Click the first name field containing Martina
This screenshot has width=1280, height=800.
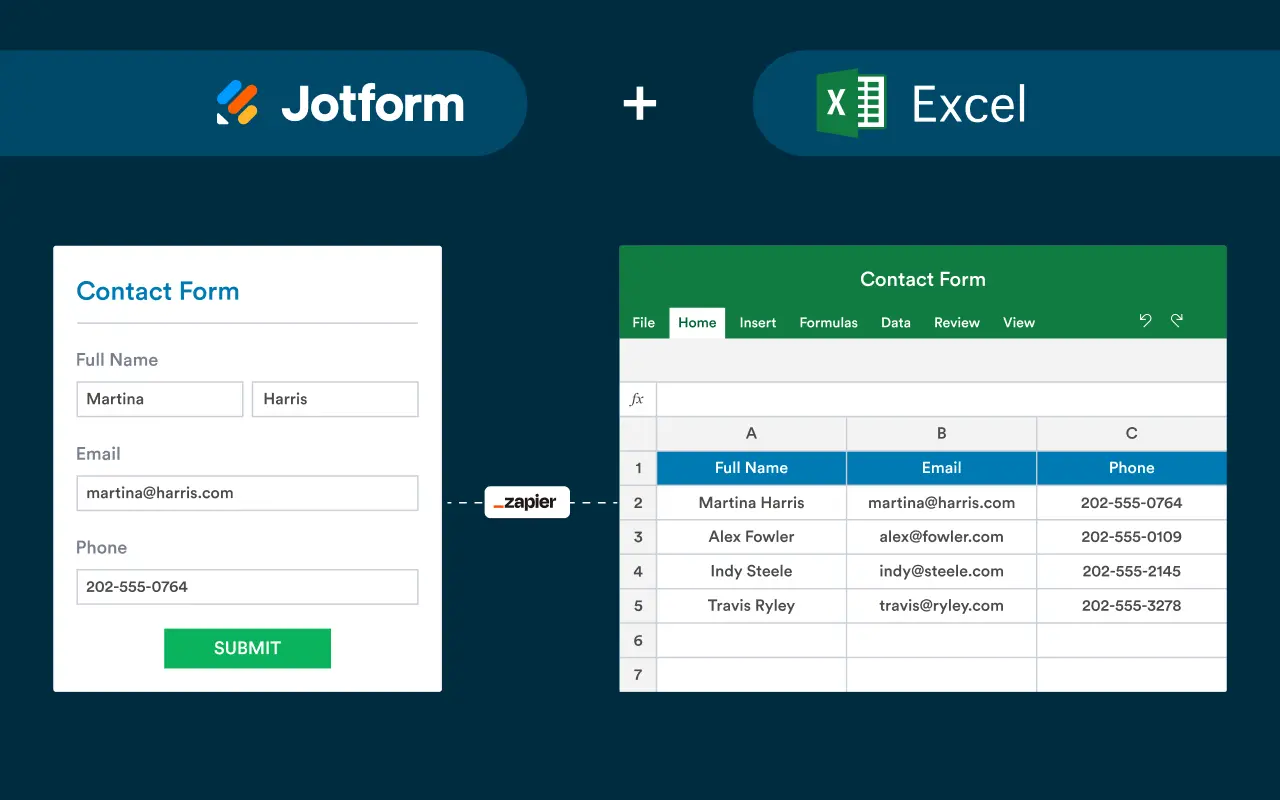pos(160,399)
